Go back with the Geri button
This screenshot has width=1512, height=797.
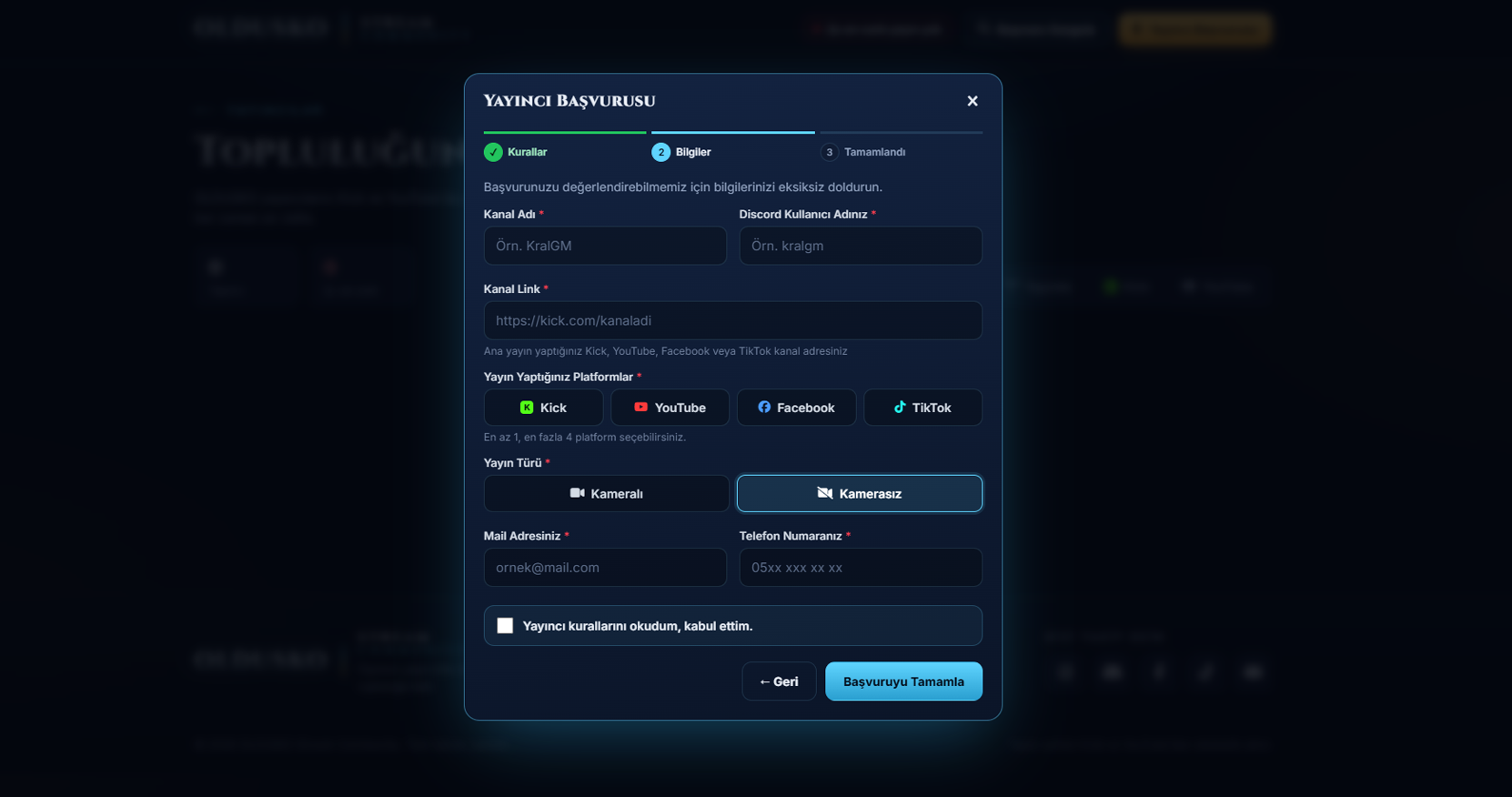[779, 681]
